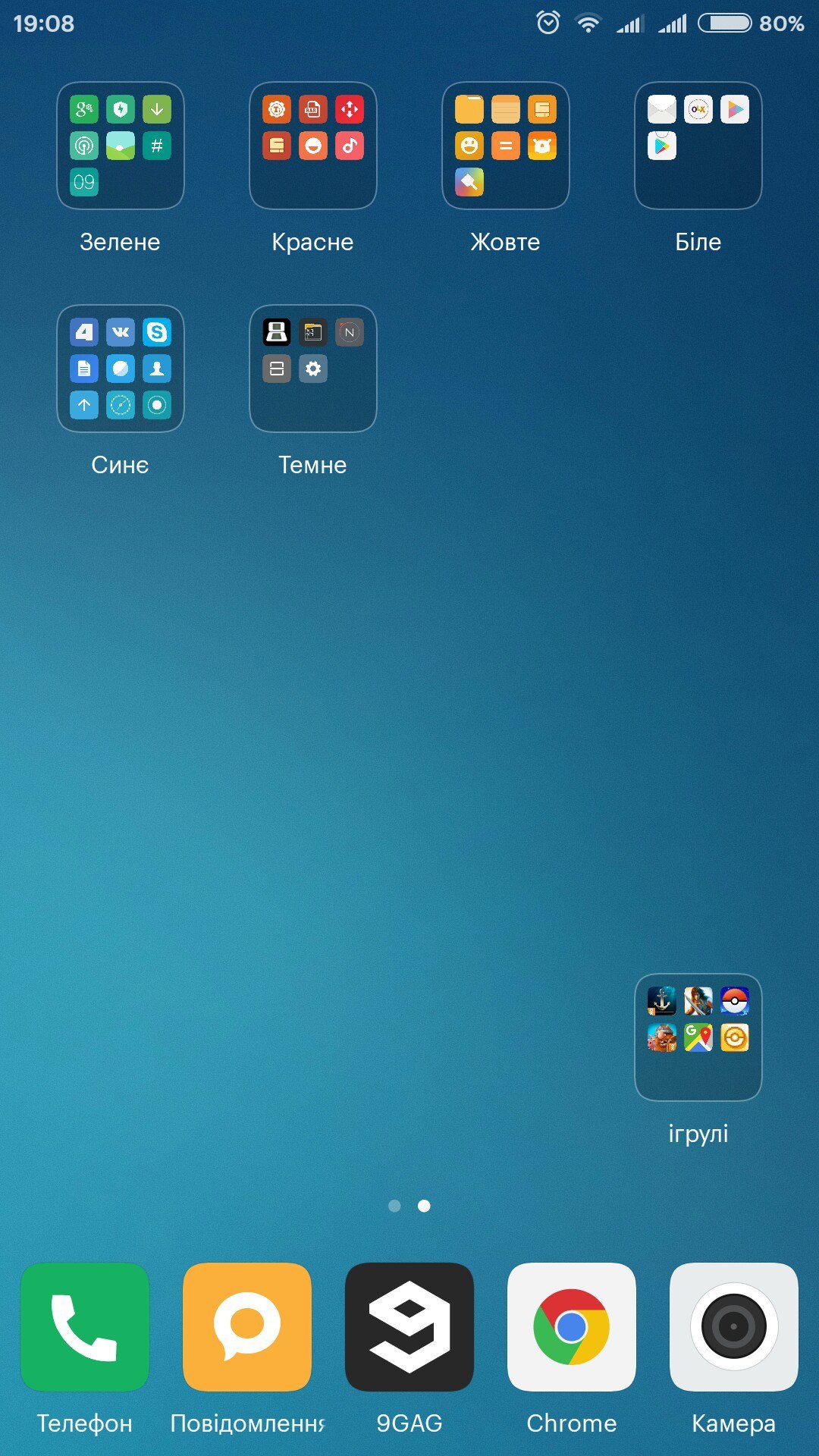
Task: Expand the Біле folder
Action: [x=698, y=146]
